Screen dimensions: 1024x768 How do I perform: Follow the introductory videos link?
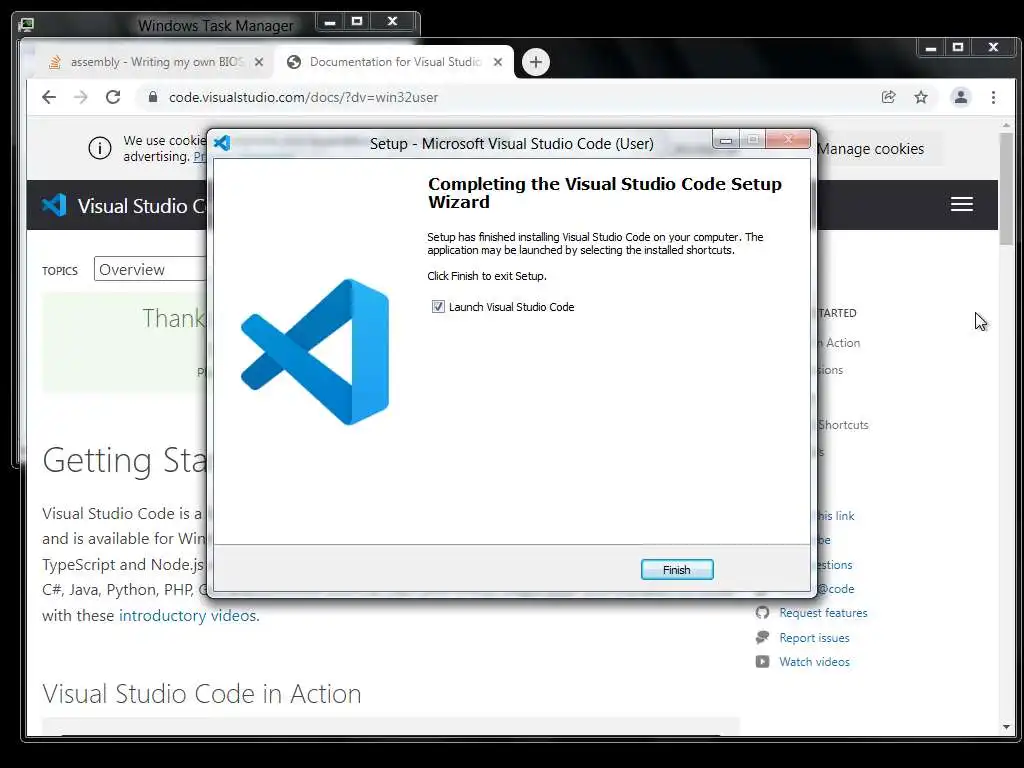pos(189,616)
